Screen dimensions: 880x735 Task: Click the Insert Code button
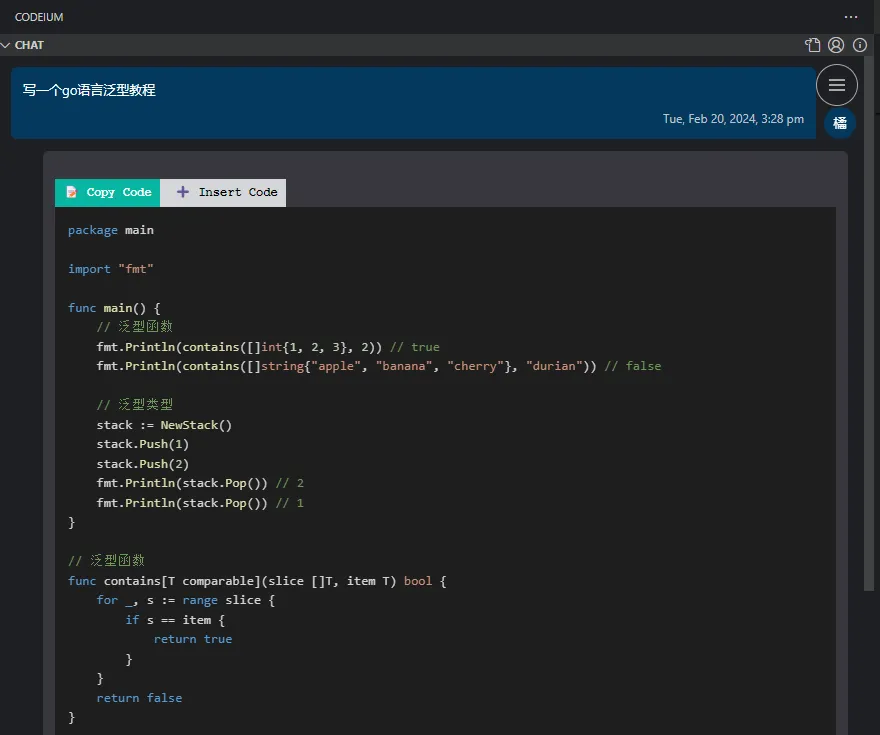(x=223, y=192)
